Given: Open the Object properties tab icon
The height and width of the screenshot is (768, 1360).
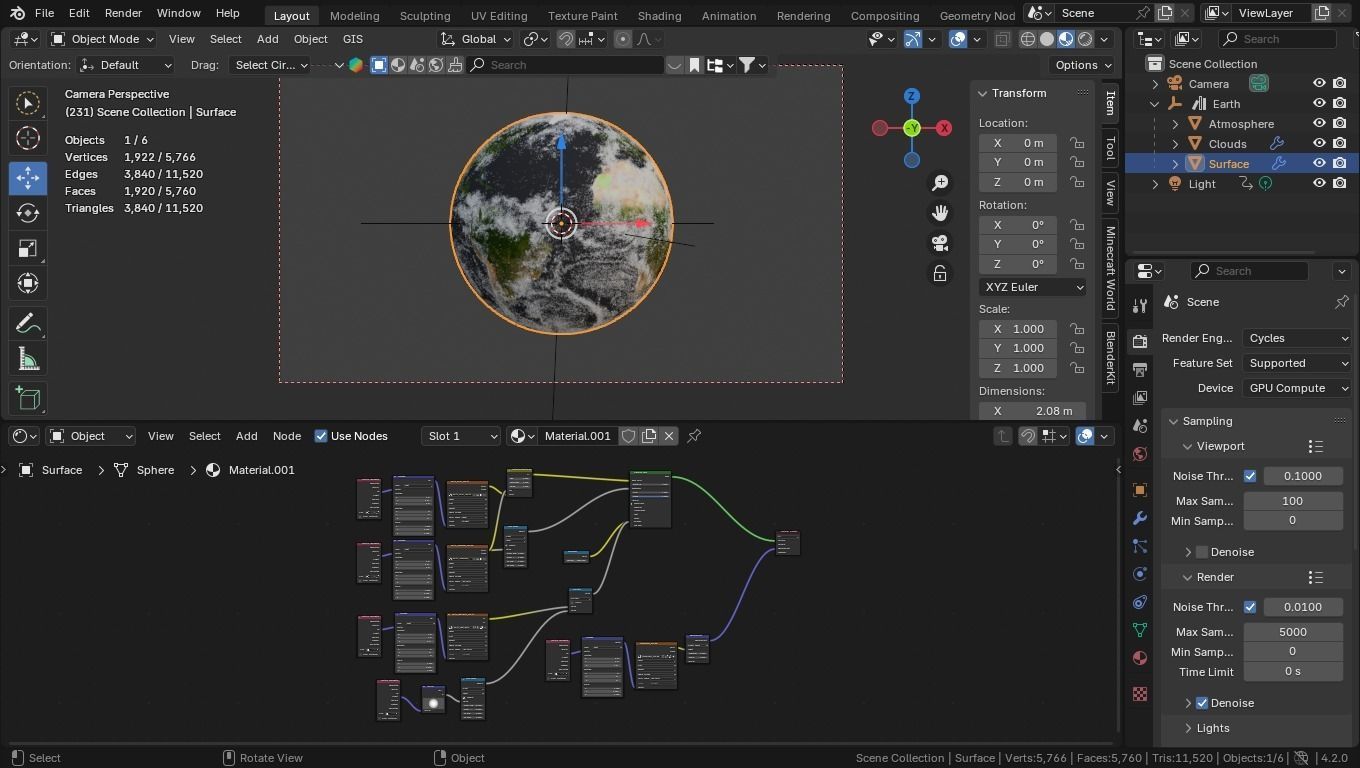Looking at the screenshot, I should 1140,490.
